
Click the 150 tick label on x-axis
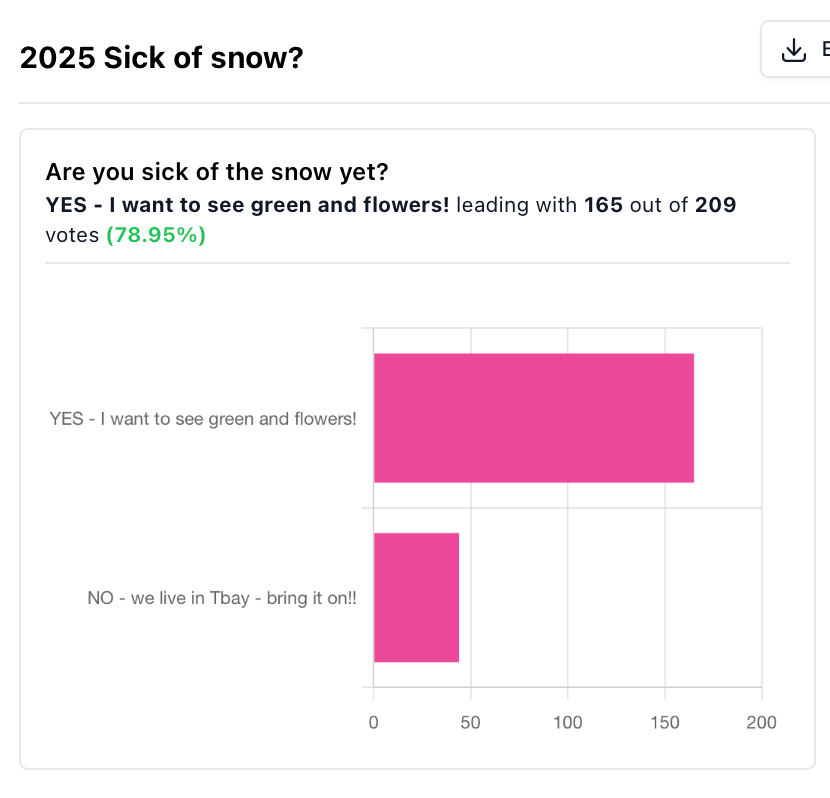665,722
